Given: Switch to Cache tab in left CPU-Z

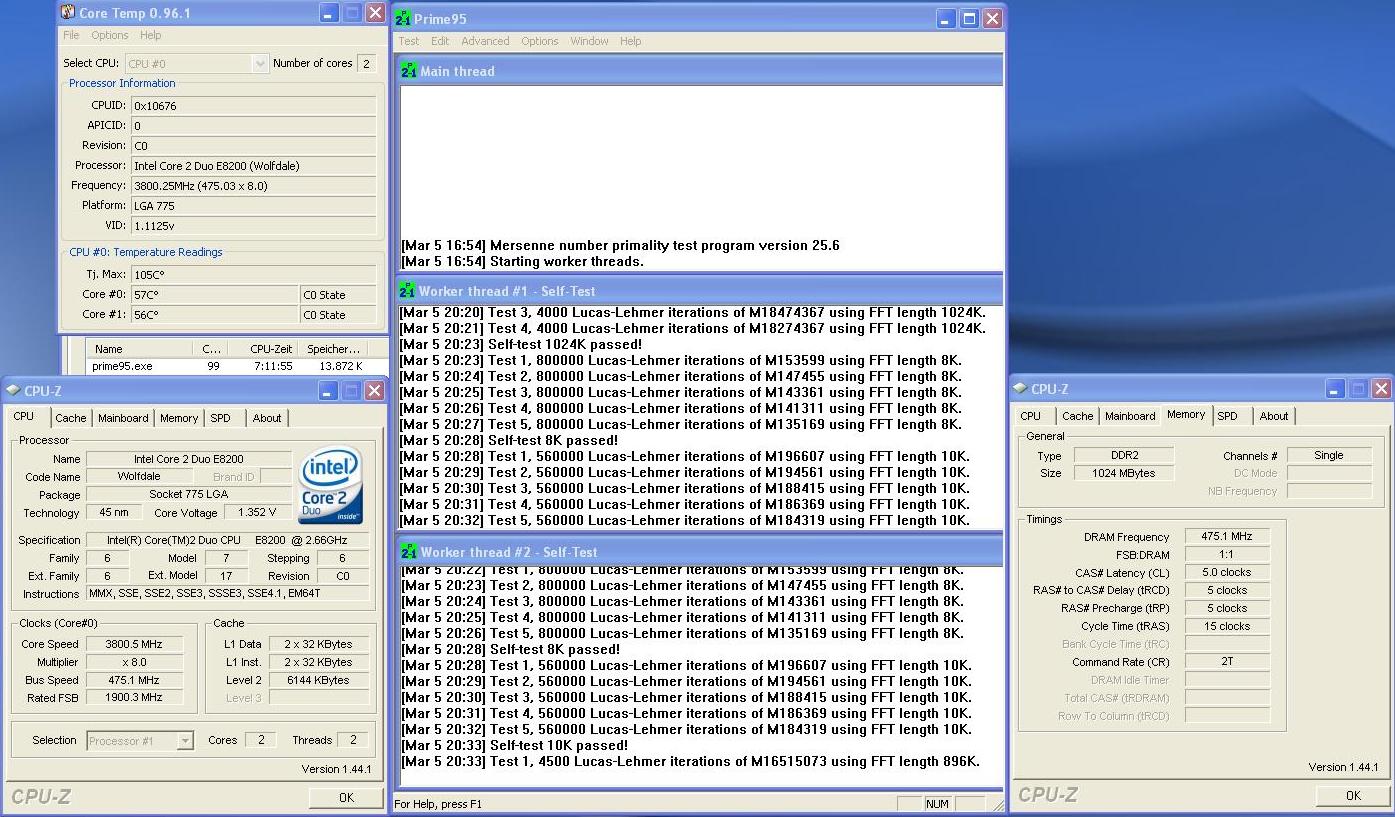Looking at the screenshot, I should click(71, 418).
